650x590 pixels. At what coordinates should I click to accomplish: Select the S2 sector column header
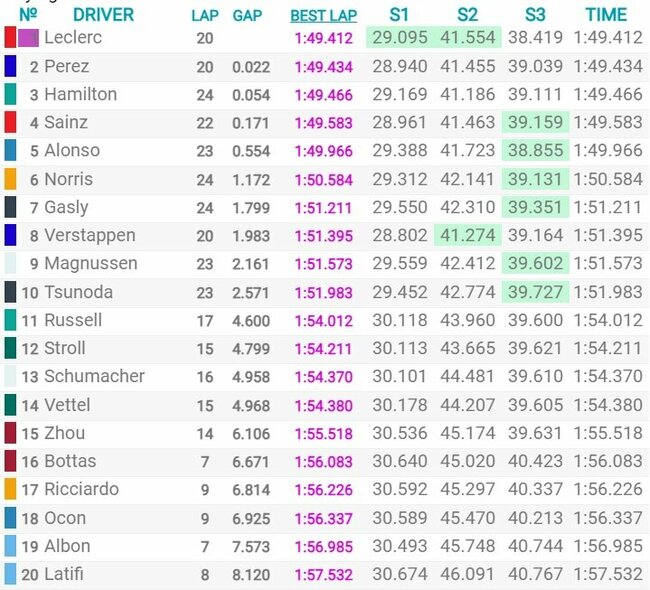[466, 15]
